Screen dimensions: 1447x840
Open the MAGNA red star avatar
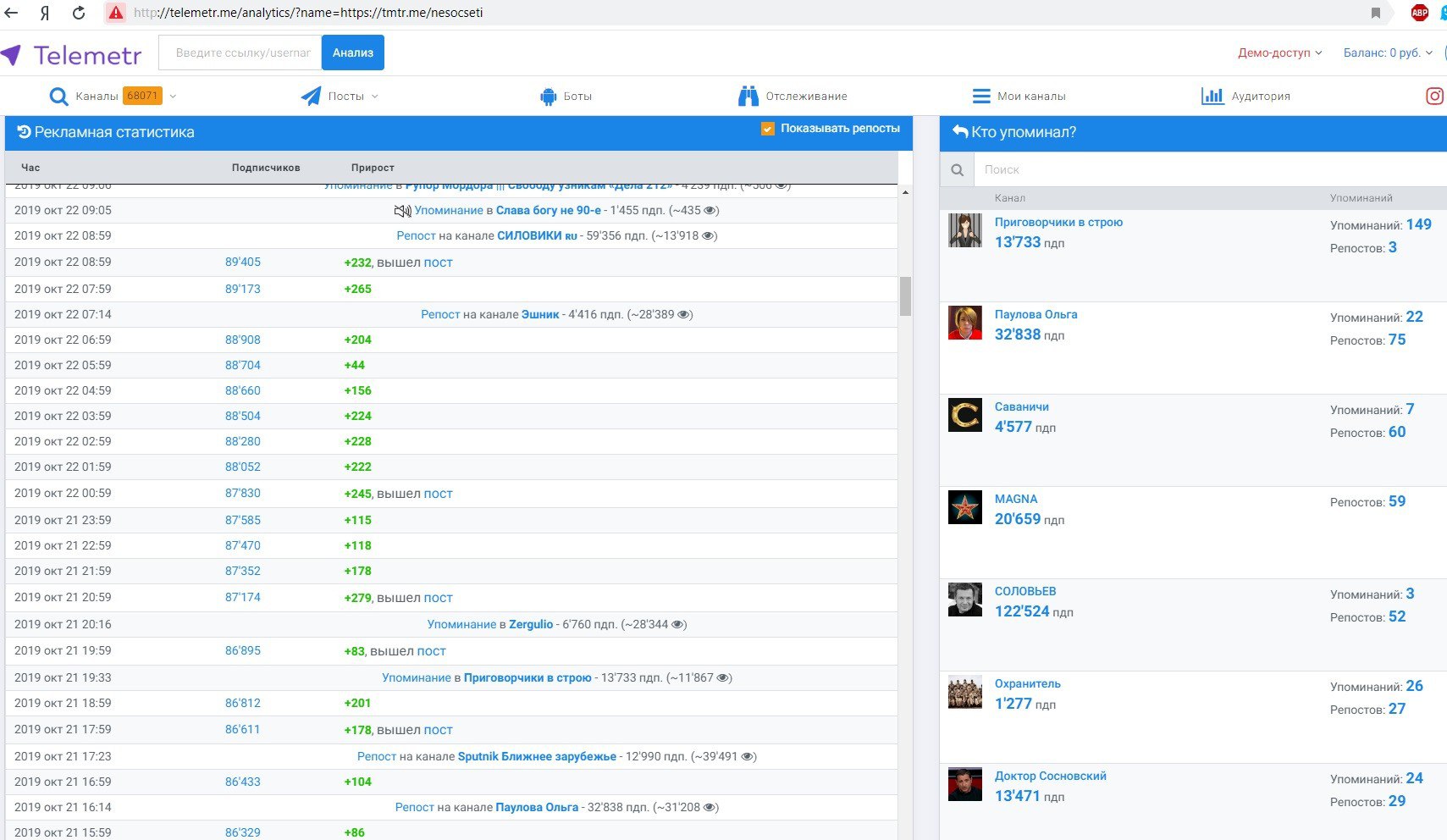coord(965,507)
